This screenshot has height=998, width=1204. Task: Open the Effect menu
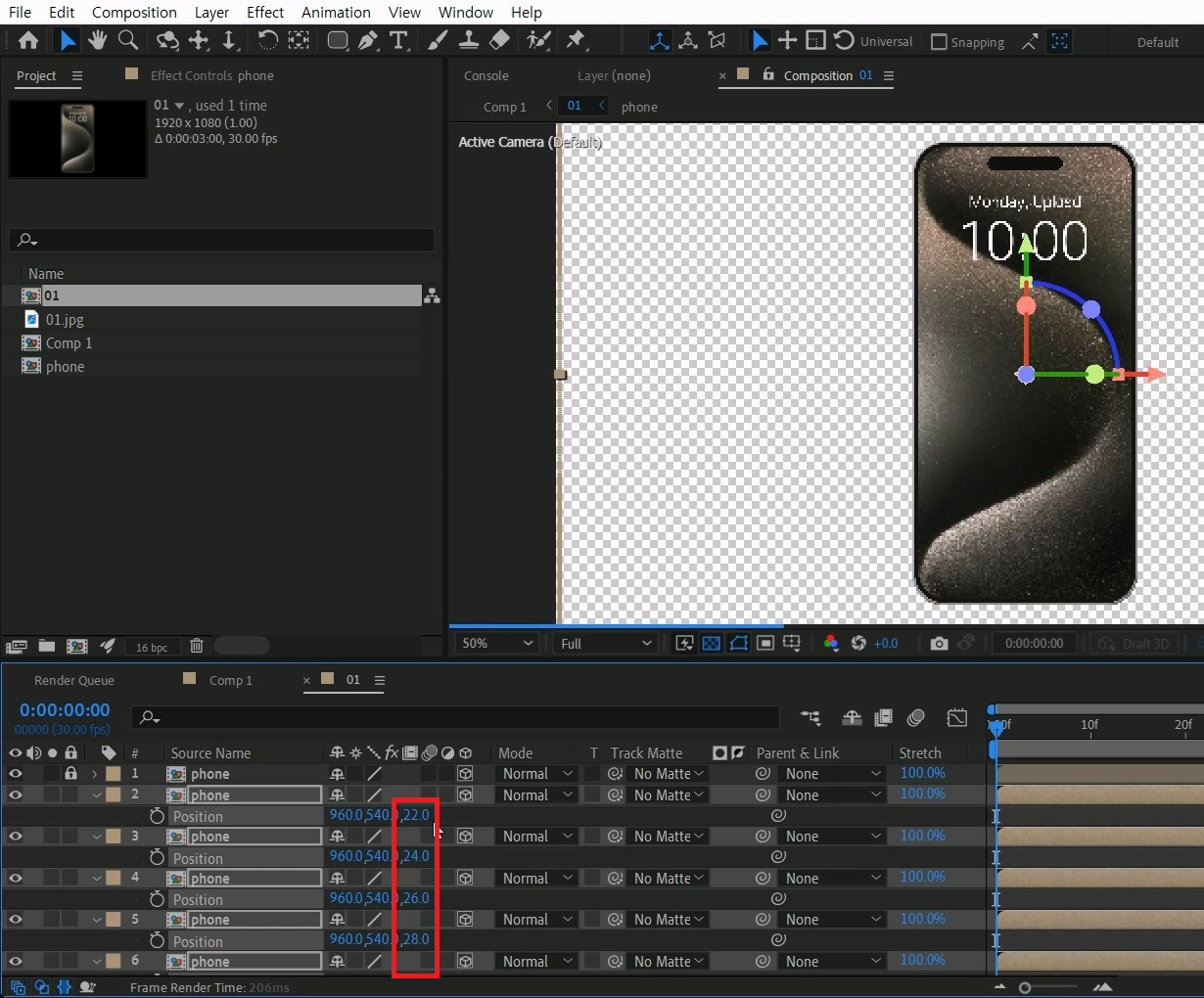pos(265,13)
